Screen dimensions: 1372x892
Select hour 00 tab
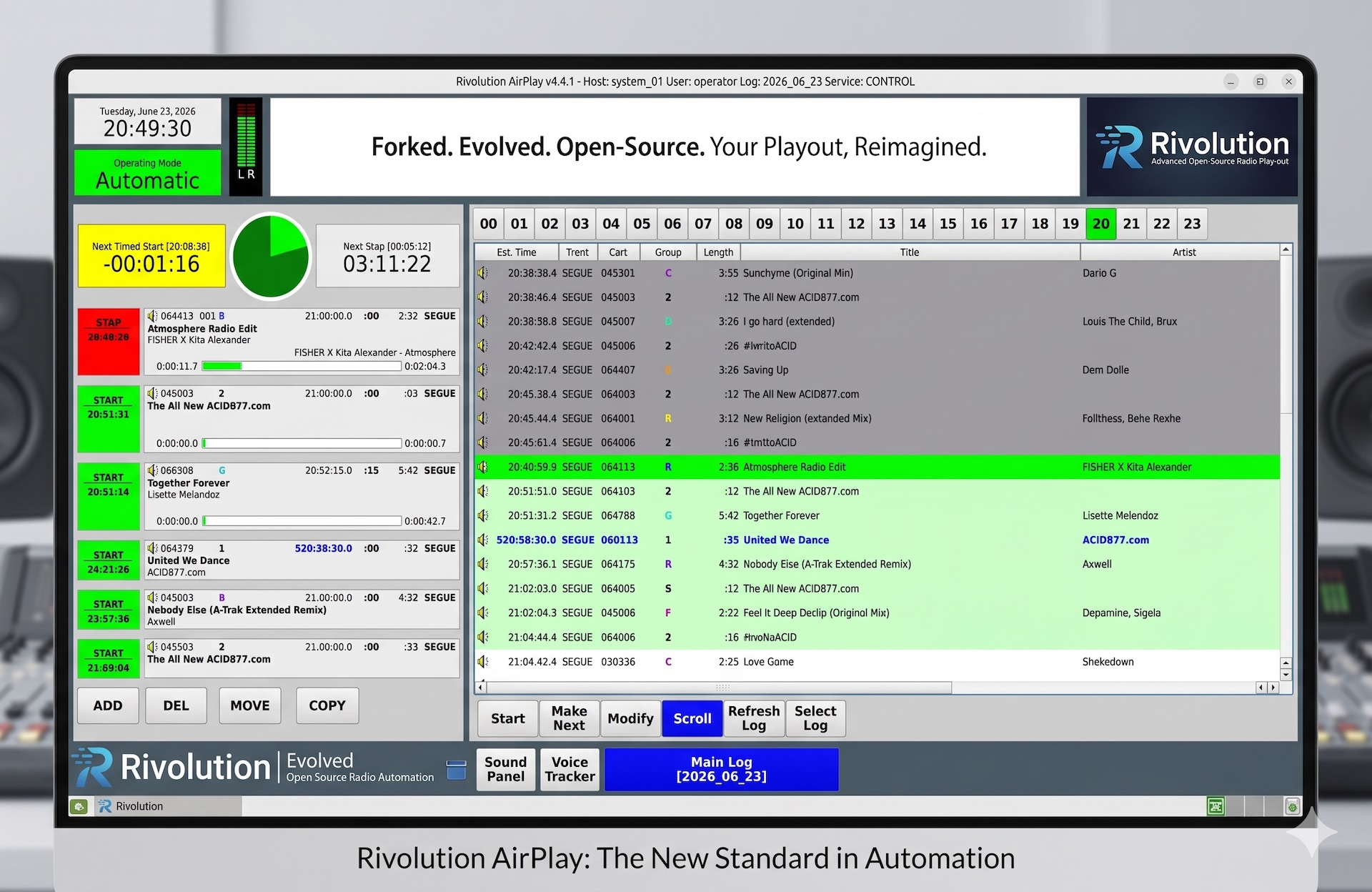[x=488, y=224]
